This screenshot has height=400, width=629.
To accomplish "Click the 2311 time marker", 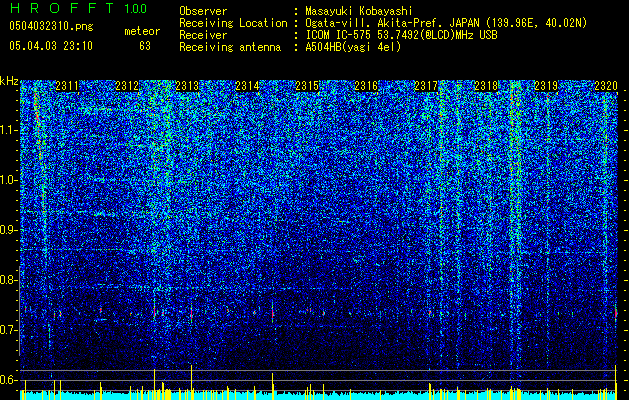I will (67, 86).
